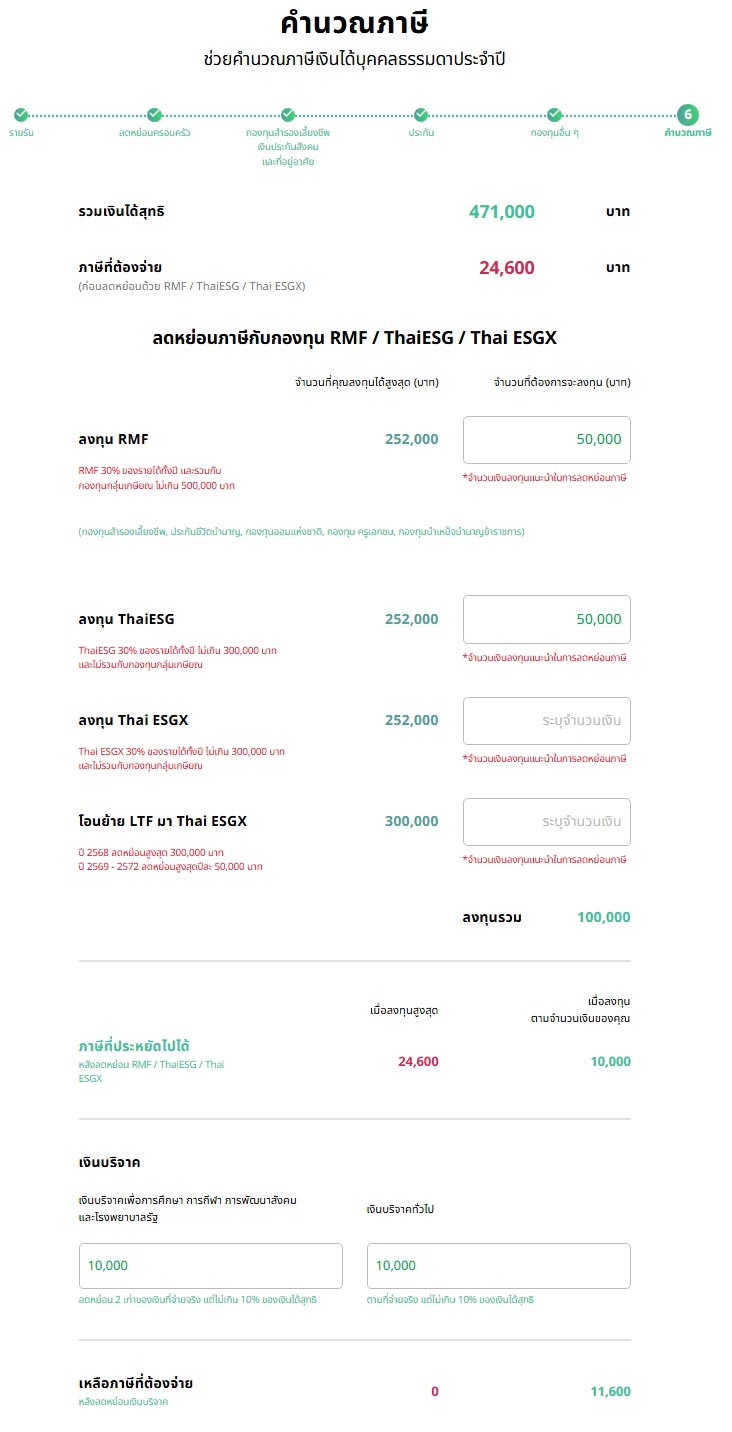
Task: Switch to the กองทุนอื่น ๆ step label
Action: [x=554, y=133]
